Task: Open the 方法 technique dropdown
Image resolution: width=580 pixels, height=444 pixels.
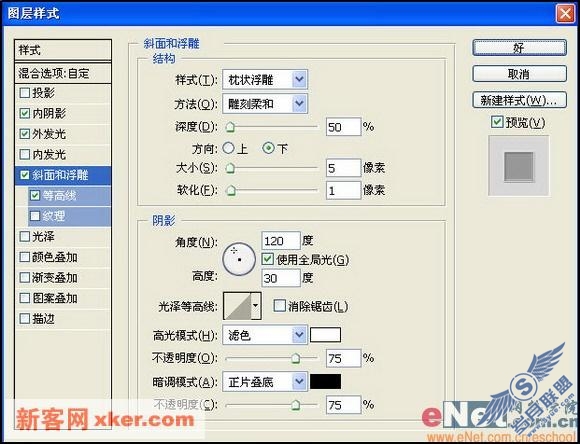Action: pyautogui.click(x=265, y=104)
